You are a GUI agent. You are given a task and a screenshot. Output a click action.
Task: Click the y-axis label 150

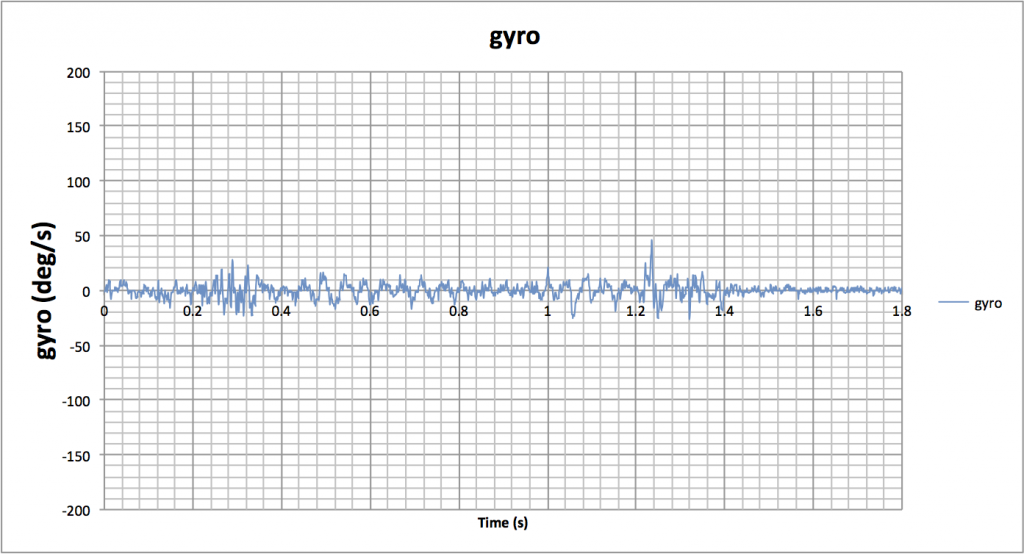(78, 127)
